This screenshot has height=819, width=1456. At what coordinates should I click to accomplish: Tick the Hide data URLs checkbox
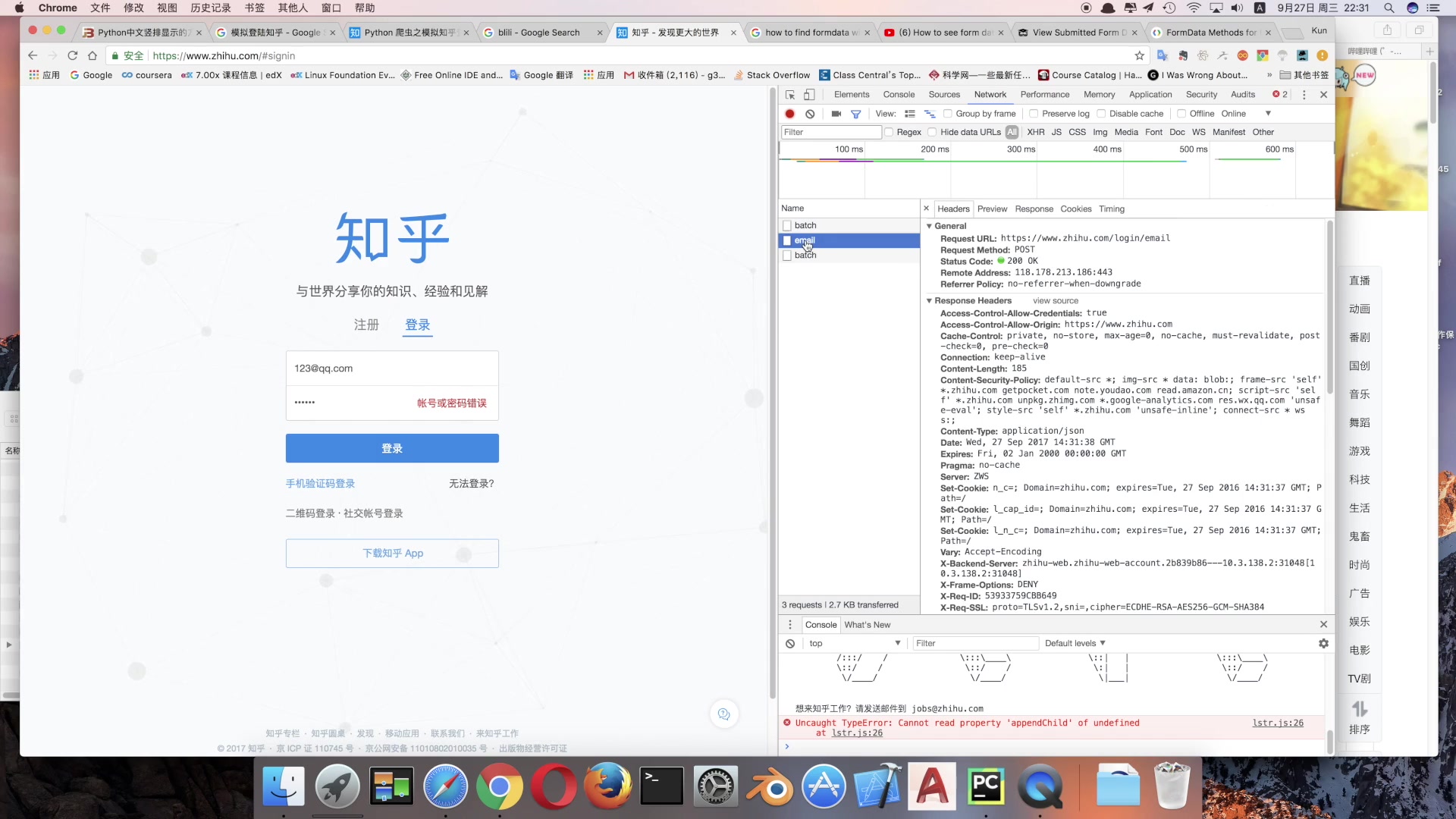point(932,132)
